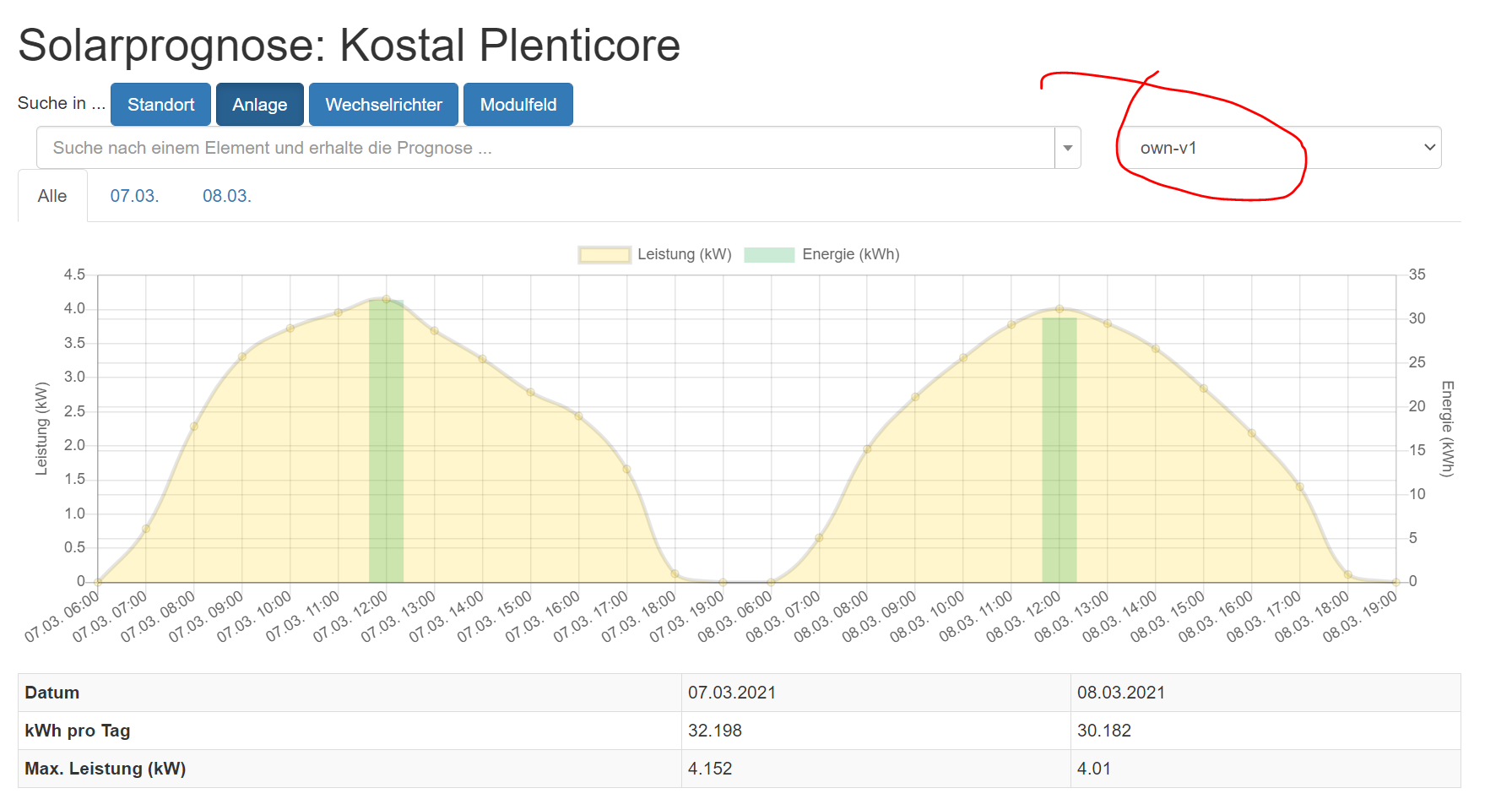Choose the Wechselrichter filter button
This screenshot has width=1512, height=810.
click(383, 105)
